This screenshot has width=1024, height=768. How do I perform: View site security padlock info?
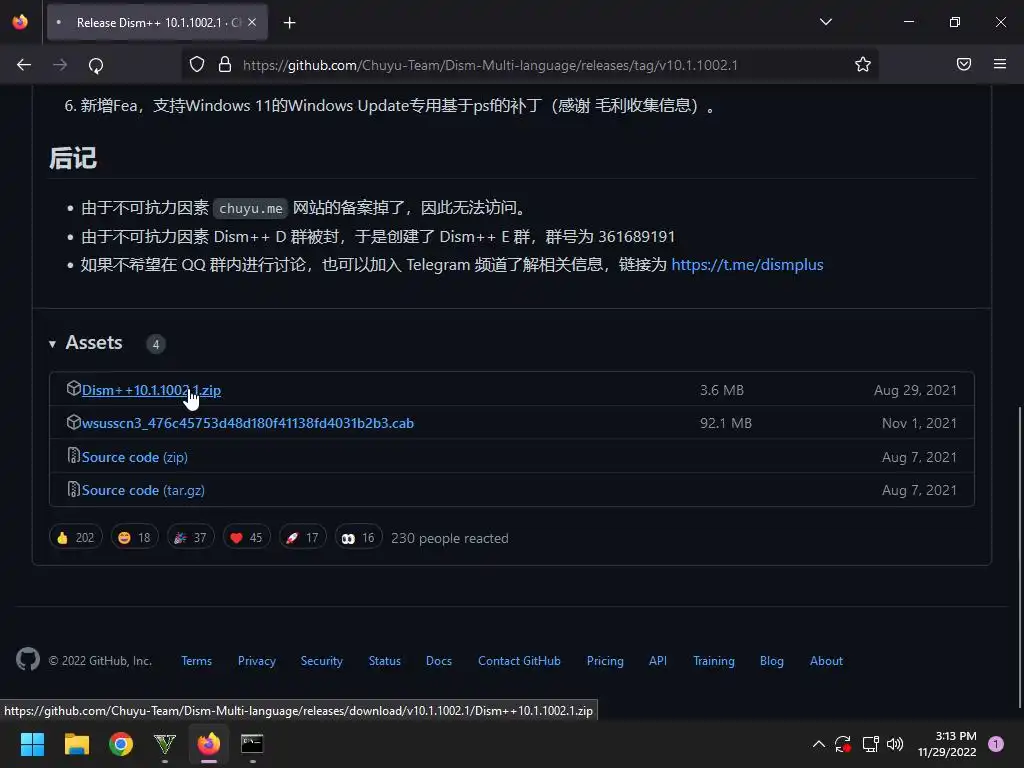click(x=225, y=65)
